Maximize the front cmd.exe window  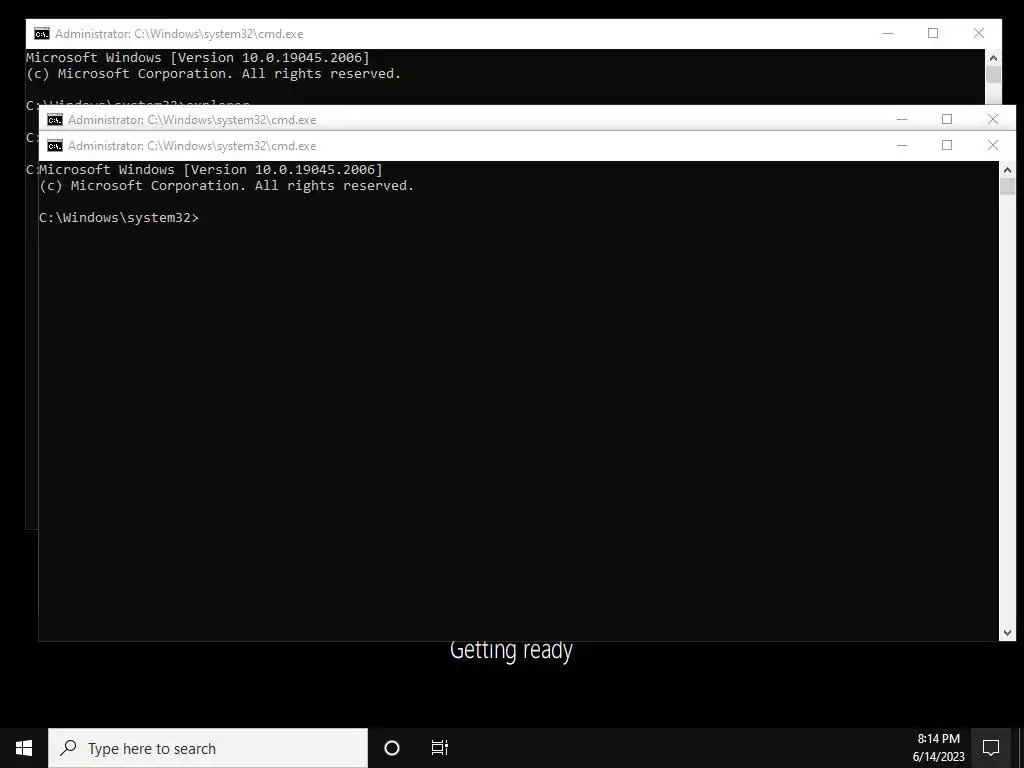947,145
